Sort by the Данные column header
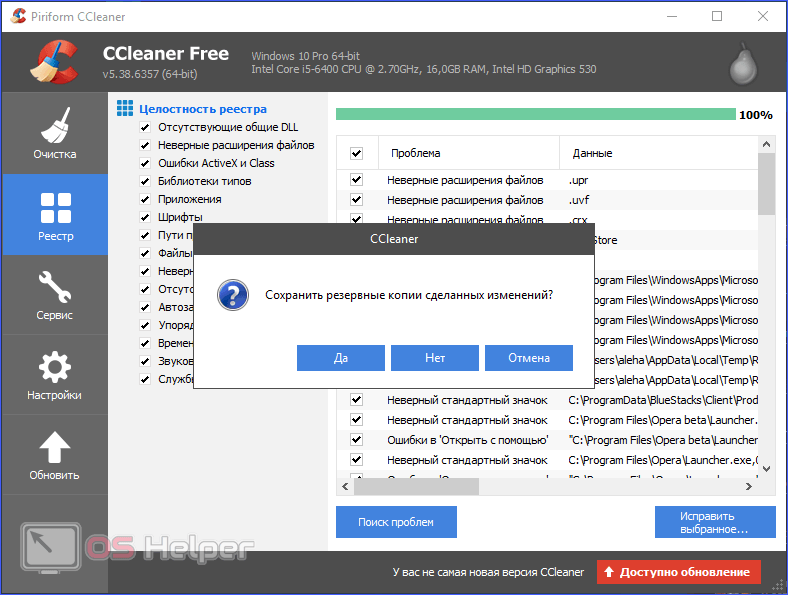788x595 pixels. pos(658,153)
